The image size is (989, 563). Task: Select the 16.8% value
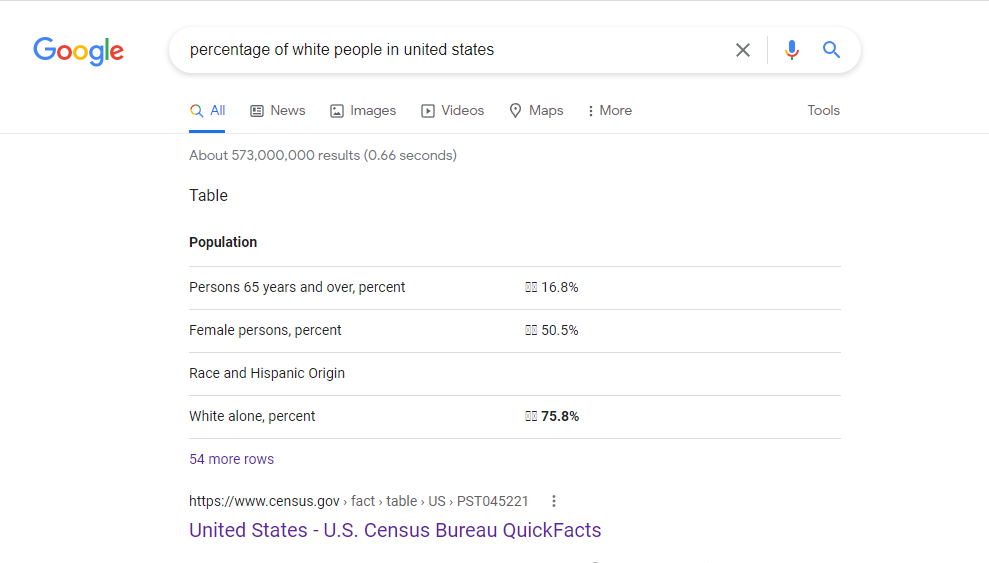[x=559, y=287]
